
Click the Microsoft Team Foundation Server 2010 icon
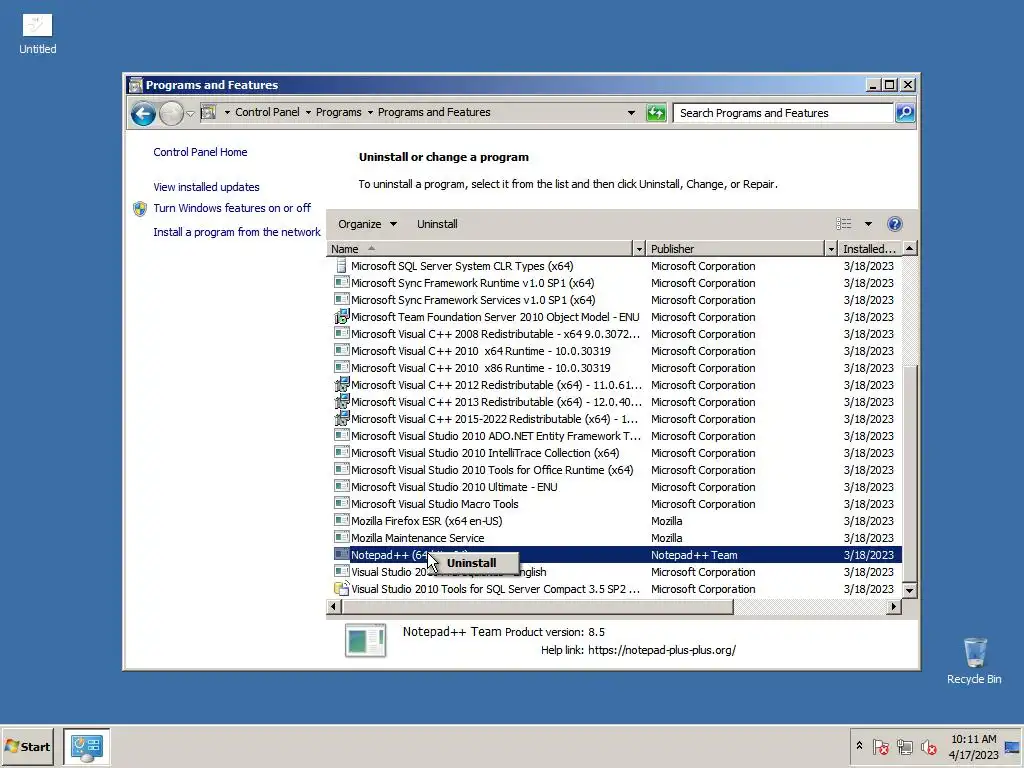[342, 317]
